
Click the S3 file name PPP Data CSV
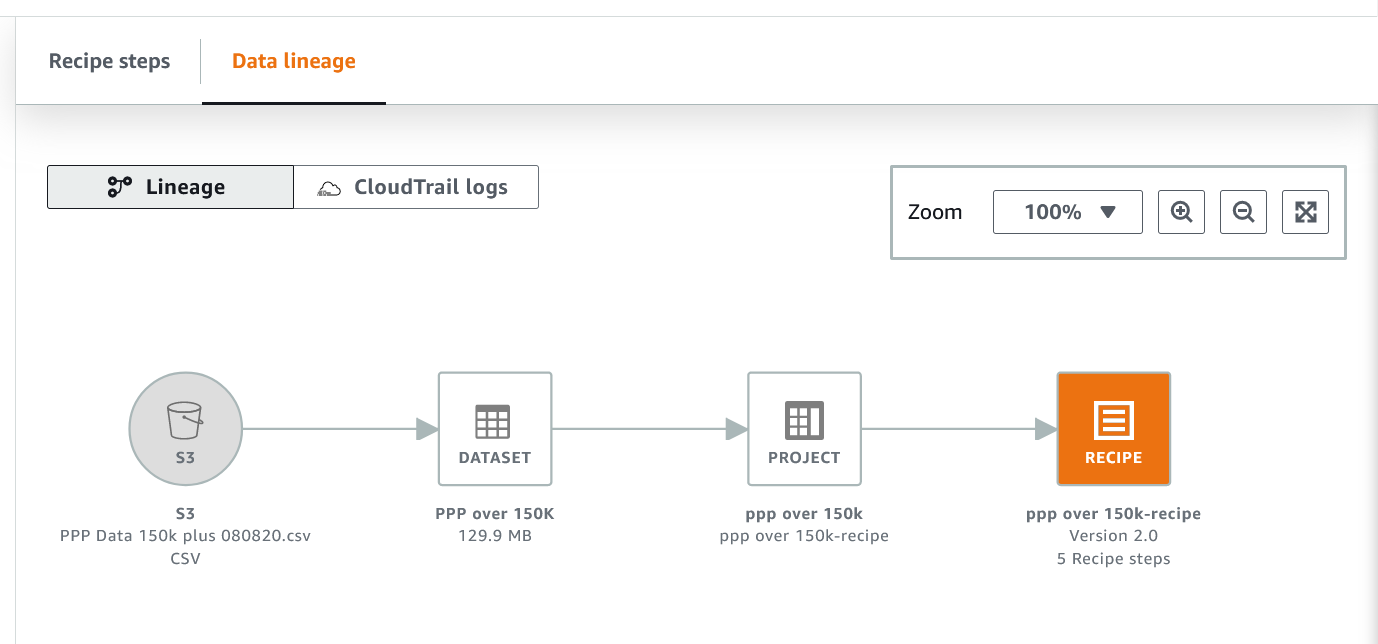185,536
